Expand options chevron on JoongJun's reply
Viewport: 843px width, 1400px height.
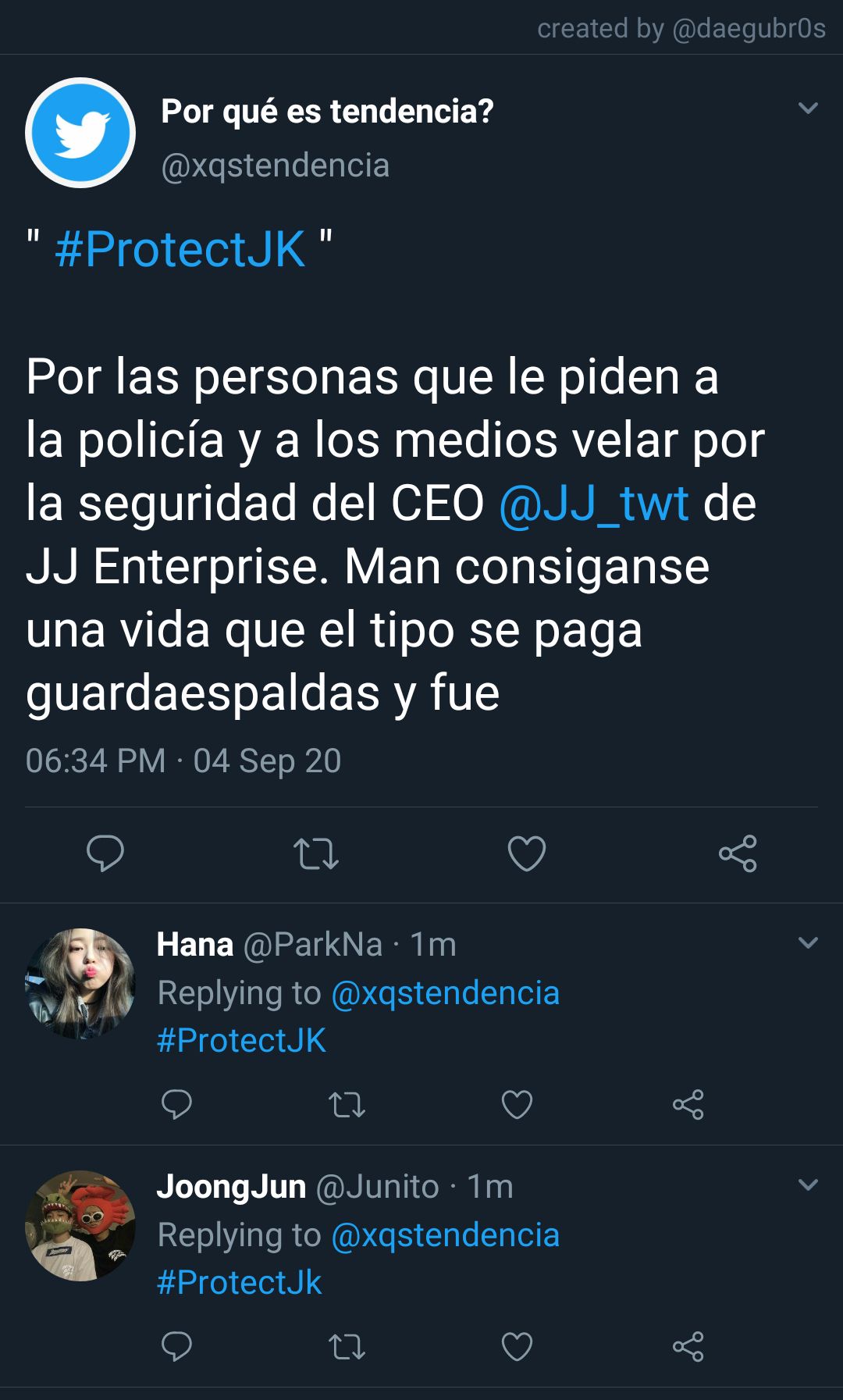point(809,1184)
